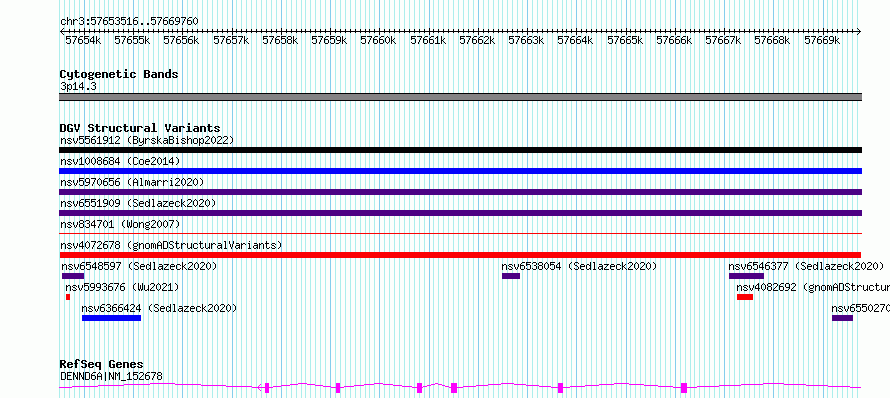Viewport: 890px width, 398px height.
Task: Select the 57660k position label
Action: [378, 40]
